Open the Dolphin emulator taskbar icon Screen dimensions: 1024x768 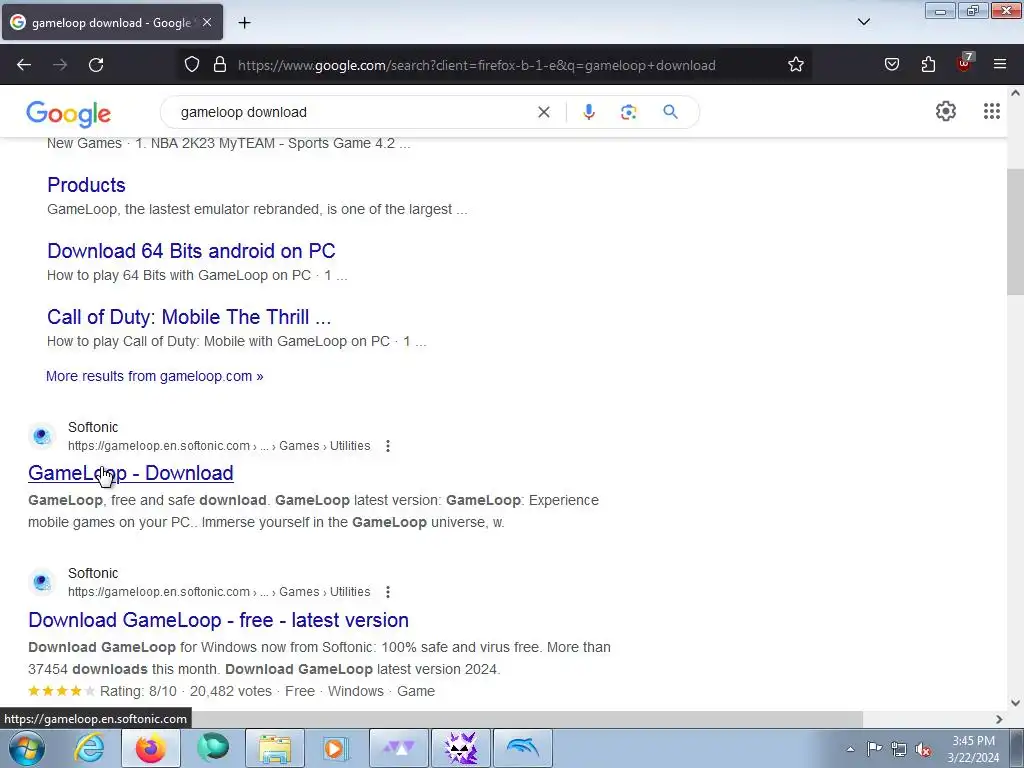(x=522, y=748)
